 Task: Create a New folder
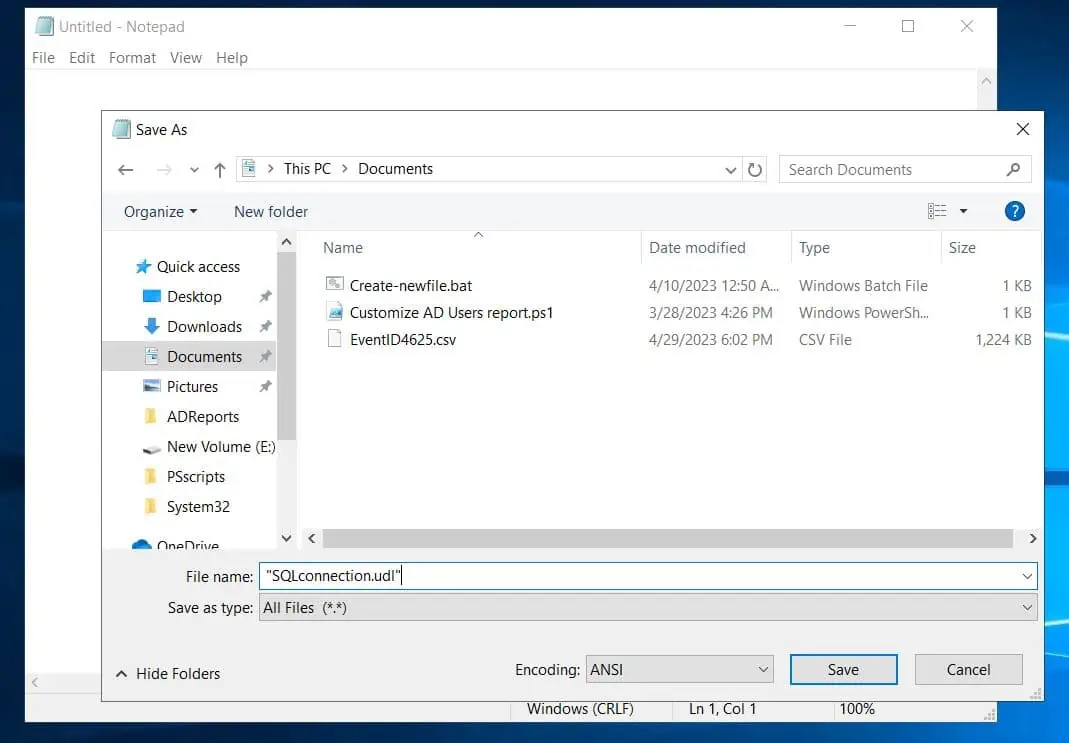coord(271,212)
